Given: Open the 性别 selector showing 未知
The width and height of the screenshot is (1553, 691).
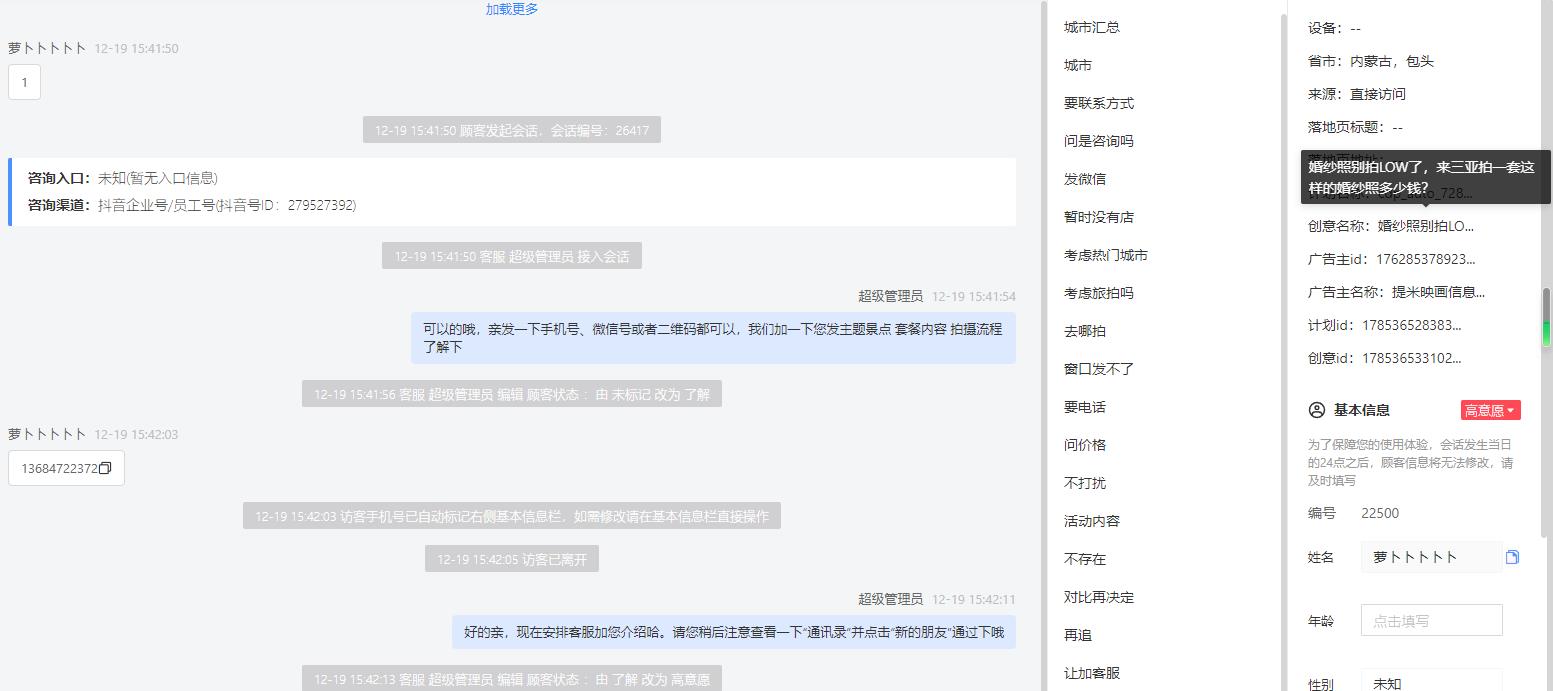Looking at the screenshot, I should pyautogui.click(x=1431, y=682).
